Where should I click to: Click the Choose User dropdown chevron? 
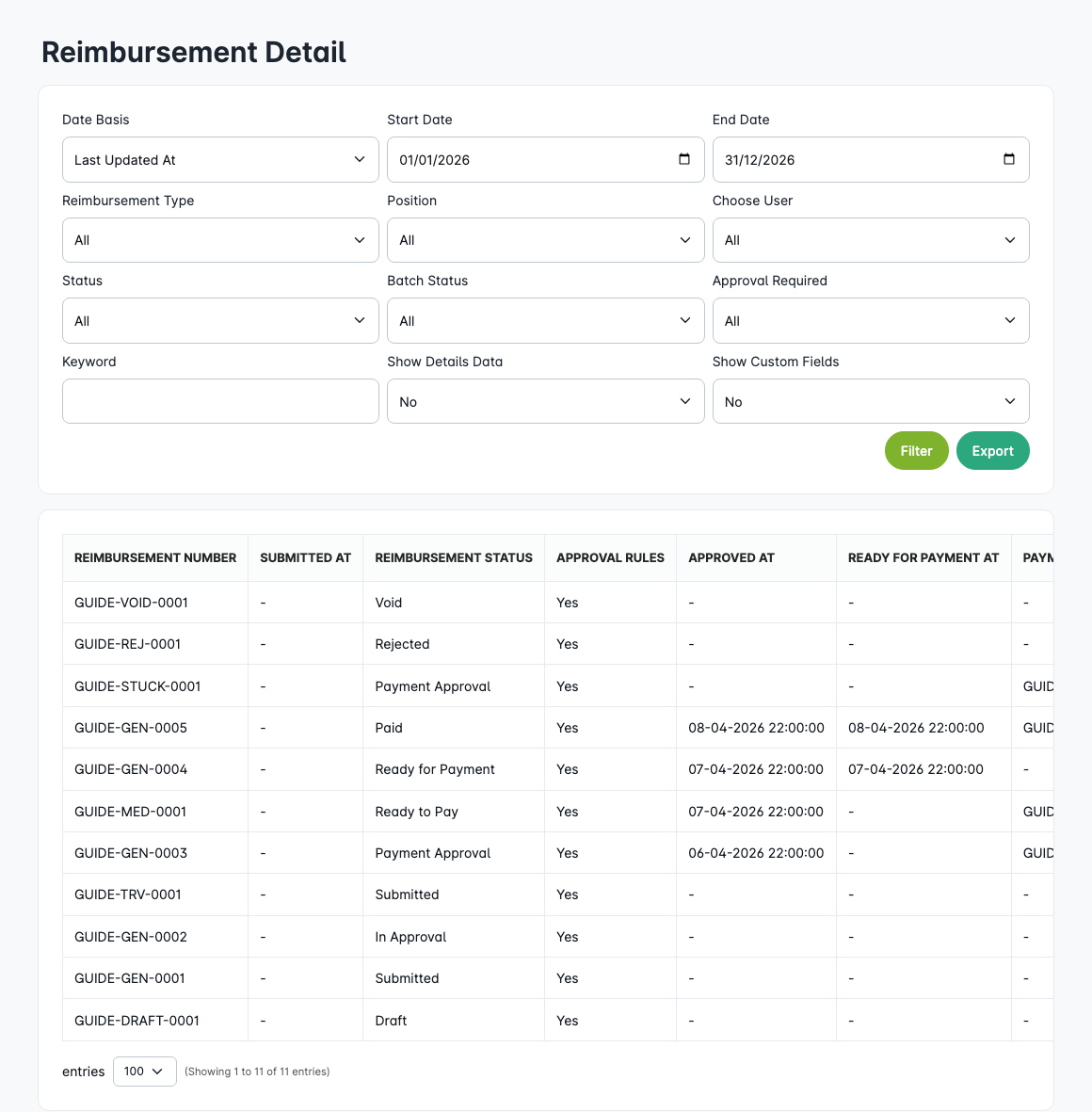[1012, 240]
